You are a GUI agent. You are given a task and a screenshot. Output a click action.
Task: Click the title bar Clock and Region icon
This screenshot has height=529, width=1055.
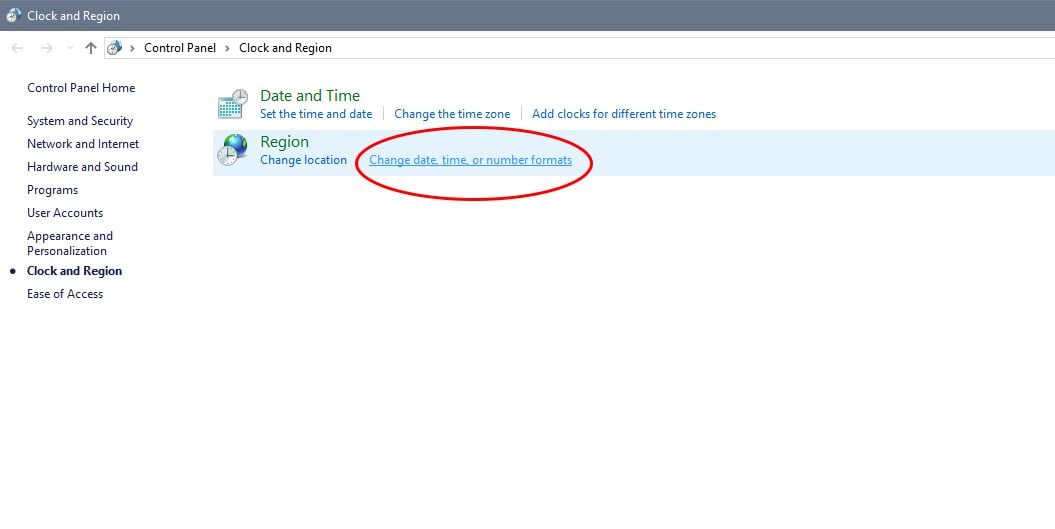(x=13, y=15)
